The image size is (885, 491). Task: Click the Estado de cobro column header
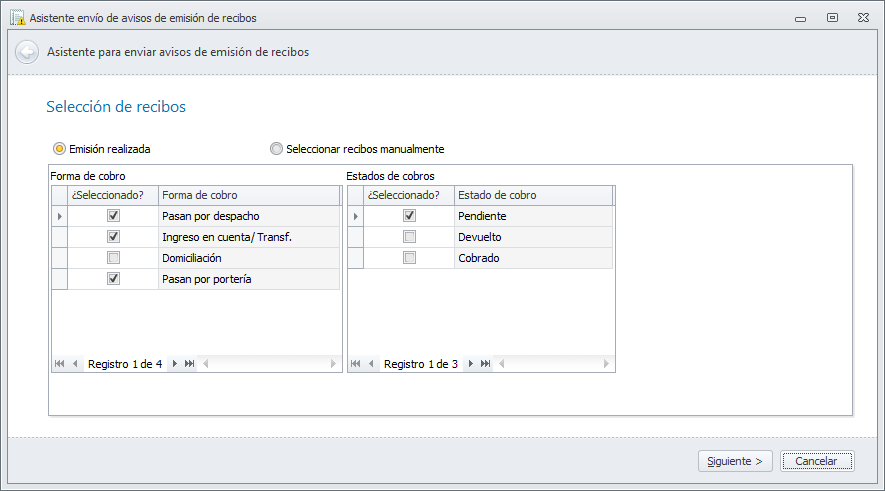pyautogui.click(x=532, y=195)
